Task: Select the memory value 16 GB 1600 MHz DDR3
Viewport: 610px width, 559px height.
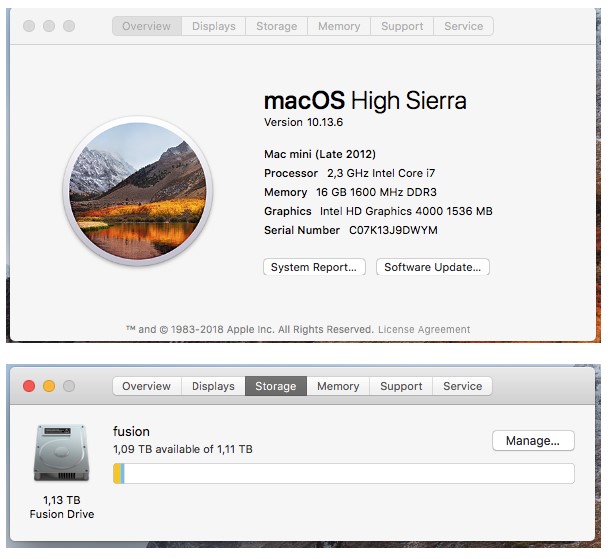Action: click(x=376, y=192)
